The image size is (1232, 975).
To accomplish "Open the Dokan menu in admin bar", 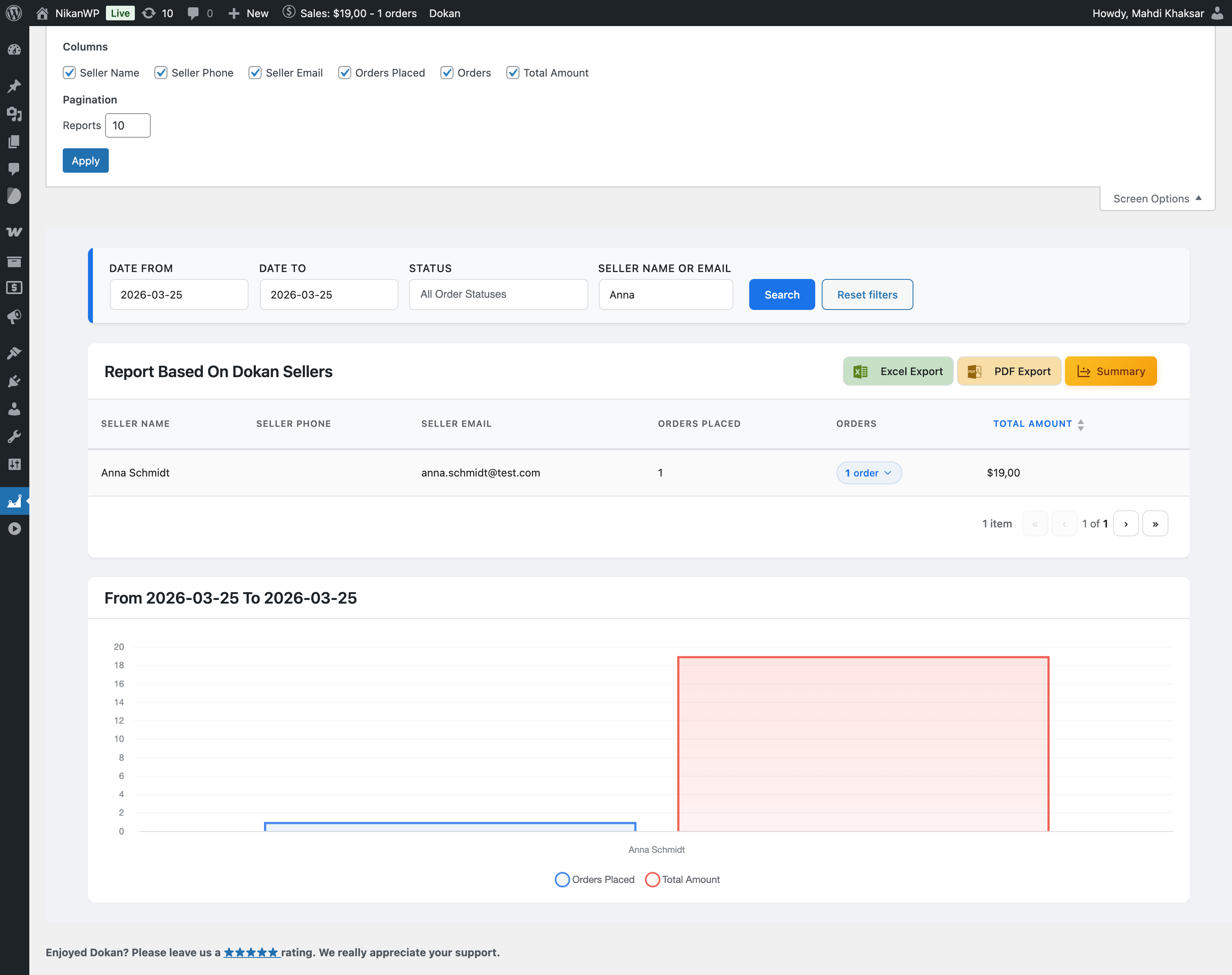I will [x=445, y=13].
